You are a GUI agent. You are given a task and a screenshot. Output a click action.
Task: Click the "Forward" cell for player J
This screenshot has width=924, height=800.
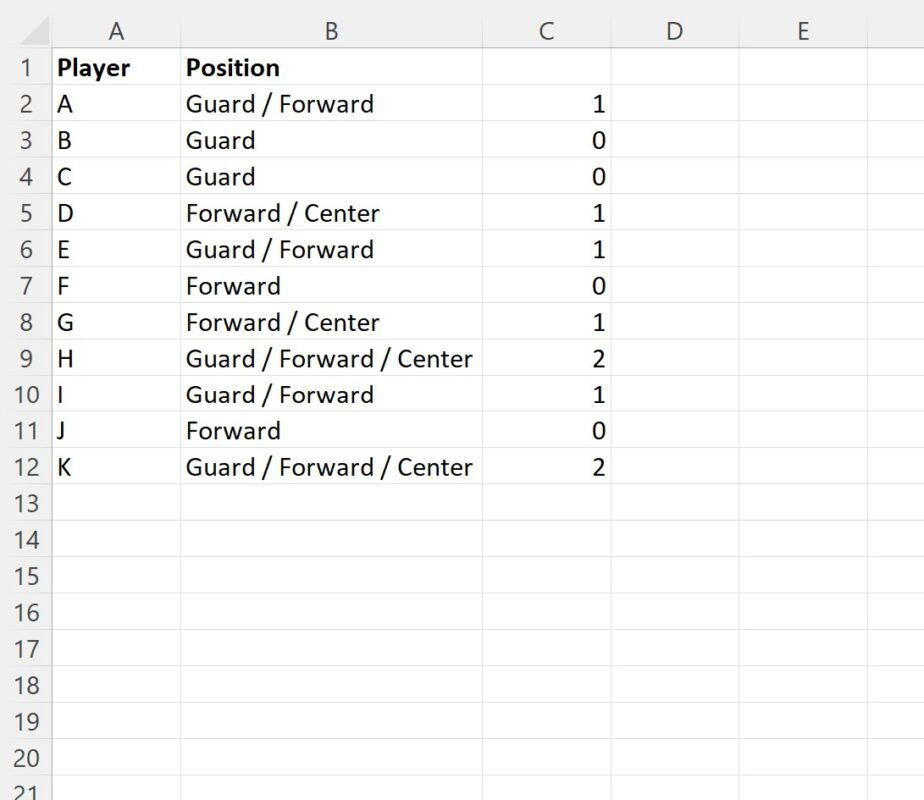point(331,431)
